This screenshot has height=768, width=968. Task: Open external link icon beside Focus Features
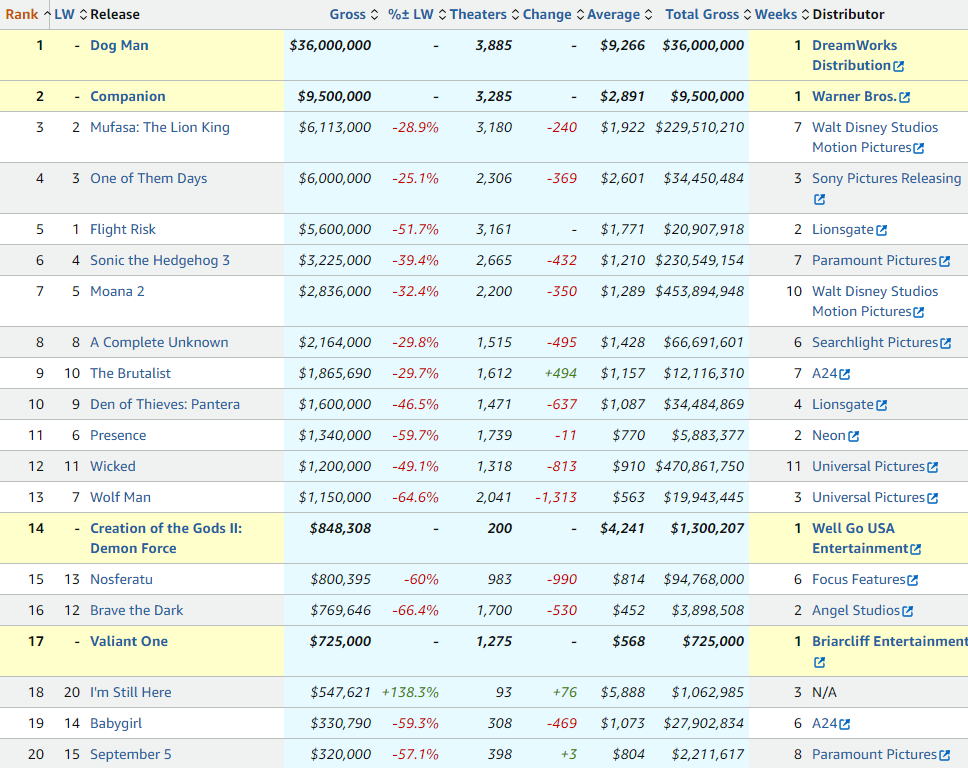[912, 580]
